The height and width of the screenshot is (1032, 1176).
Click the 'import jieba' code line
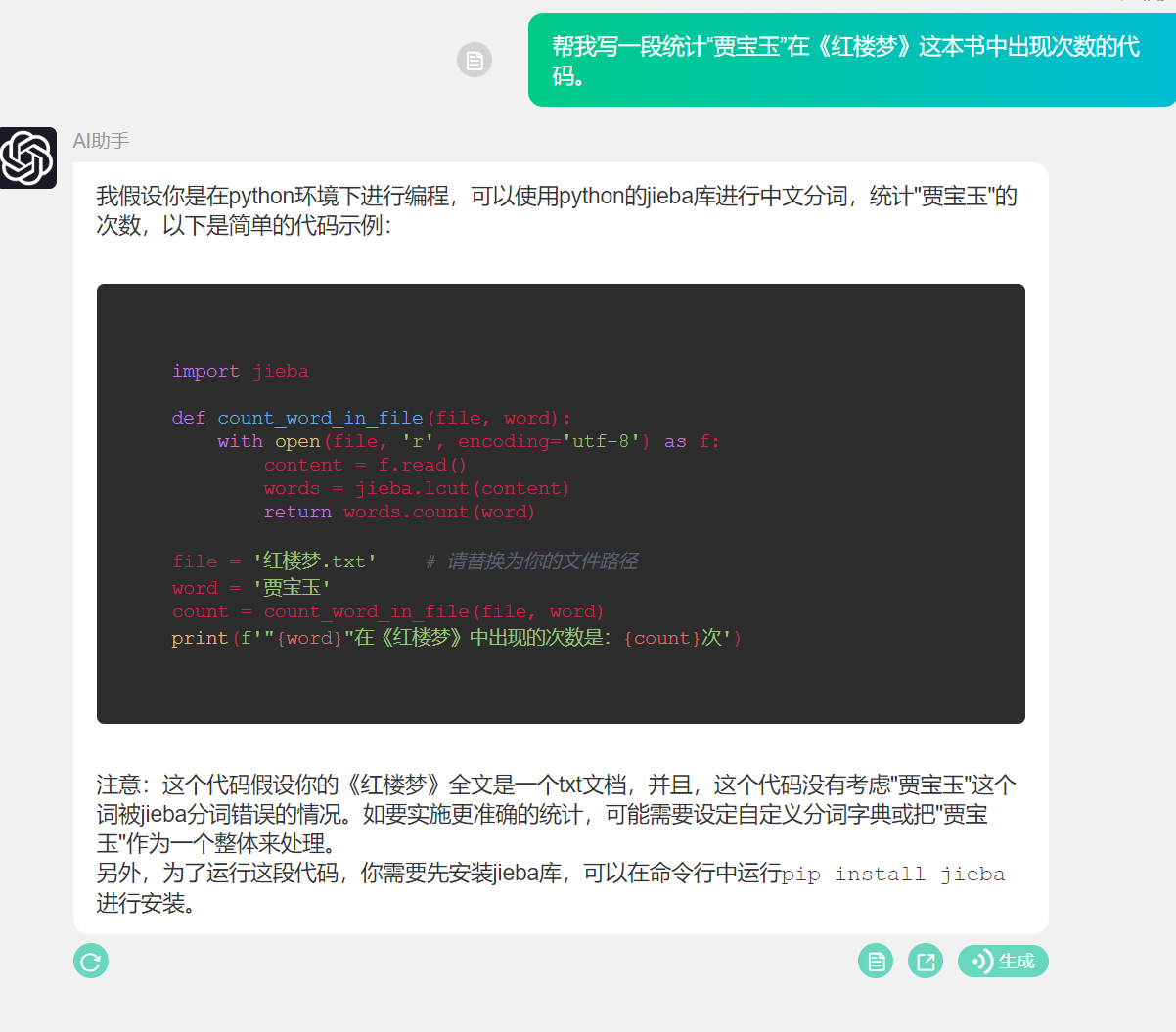(x=240, y=371)
